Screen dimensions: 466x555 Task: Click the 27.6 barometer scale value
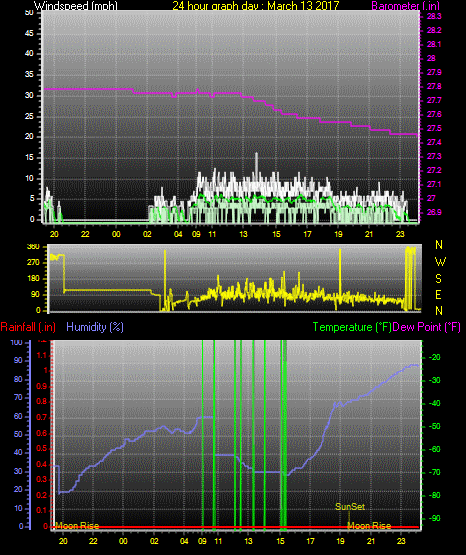(434, 114)
